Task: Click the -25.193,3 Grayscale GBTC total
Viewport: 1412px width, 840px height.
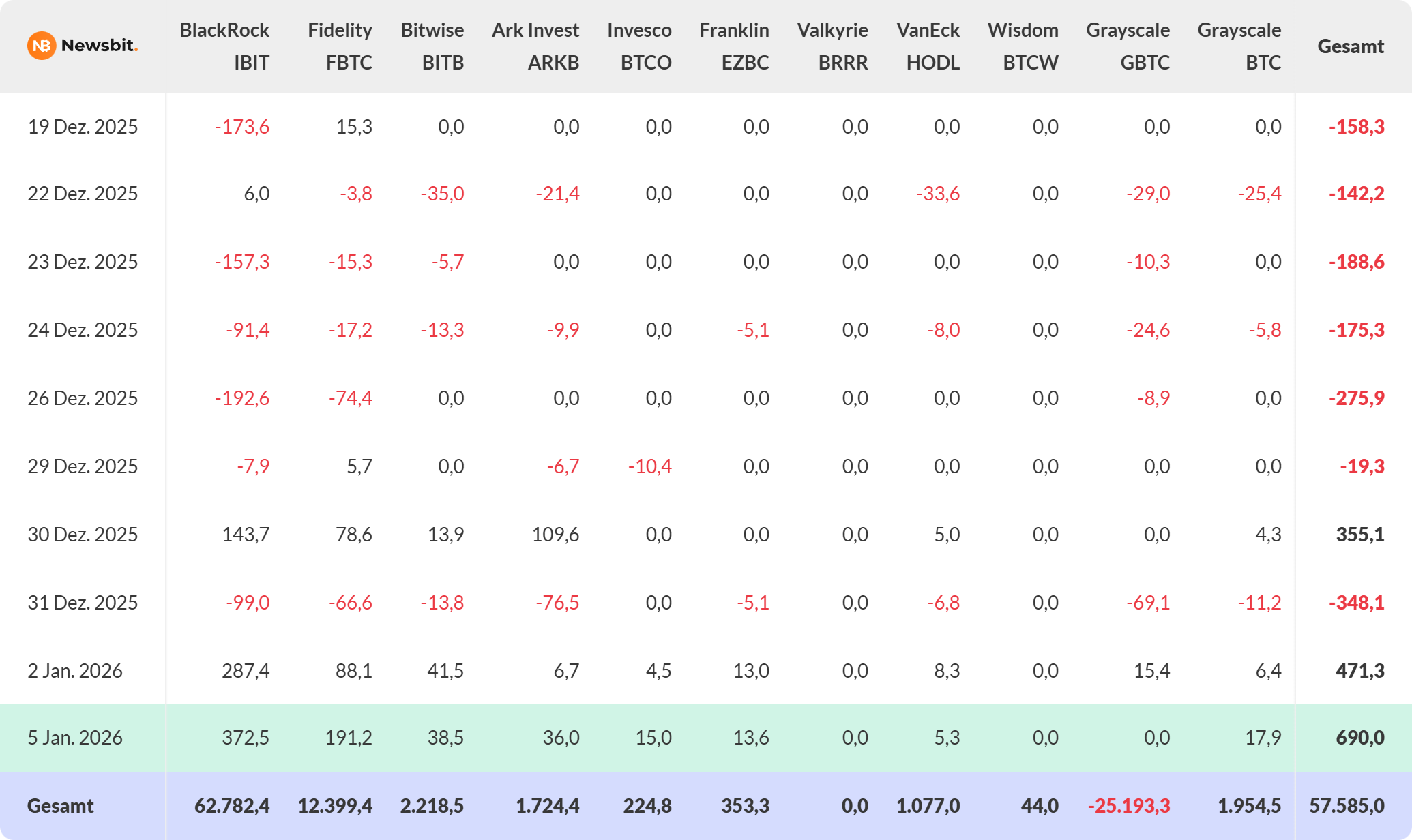Action: click(1128, 806)
